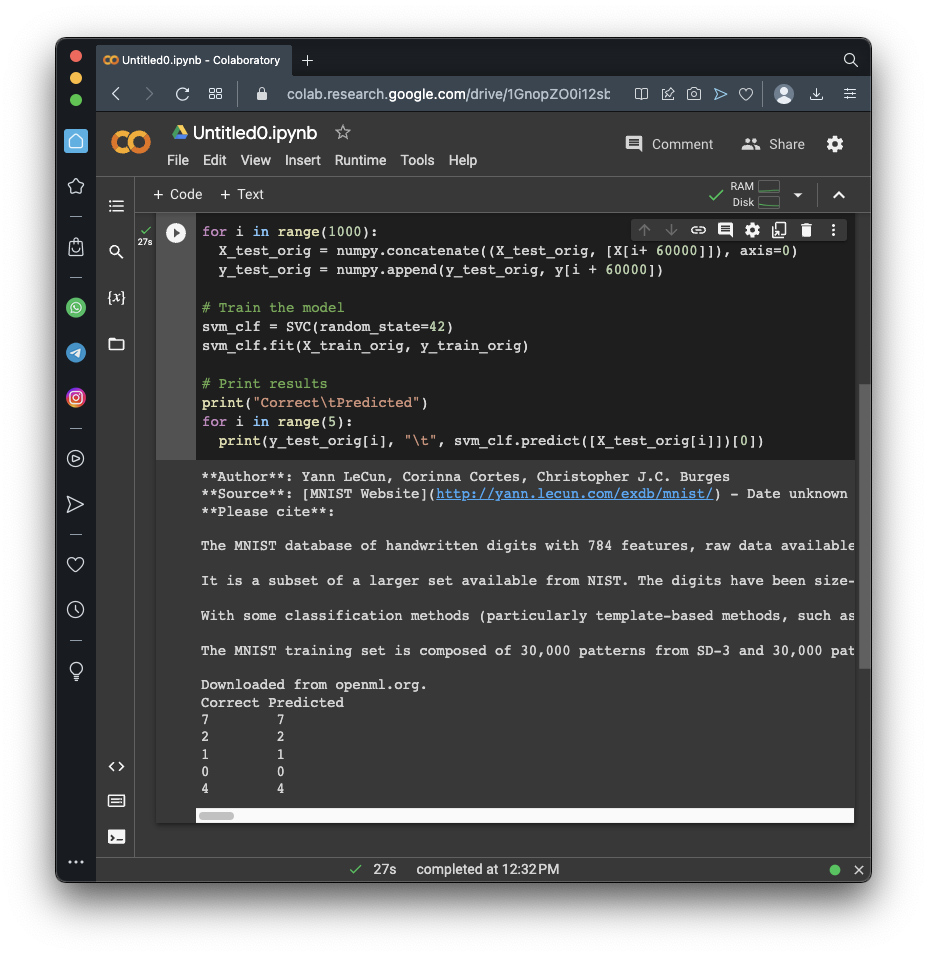Image resolution: width=927 pixels, height=956 pixels.
Task: Open Terminal from the bottom left sidebar
Action: pos(116,836)
